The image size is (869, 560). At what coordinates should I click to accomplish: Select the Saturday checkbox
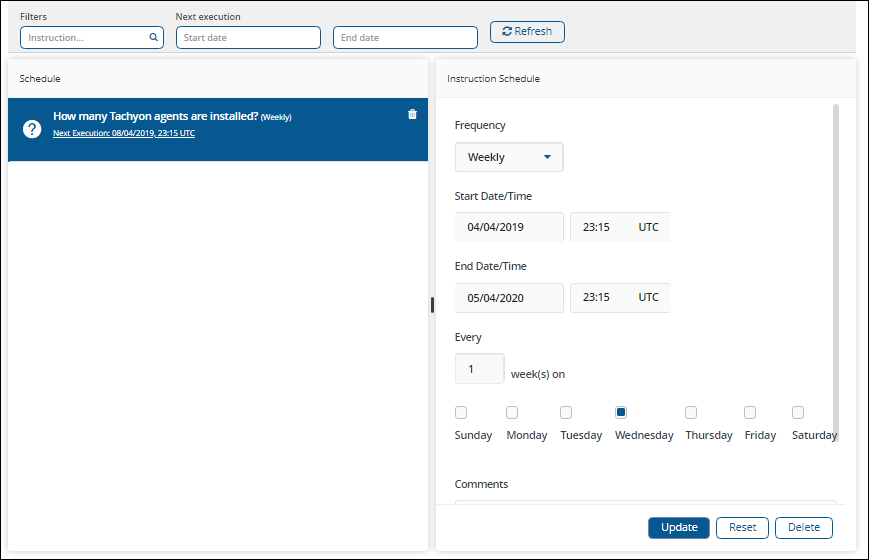pos(798,412)
